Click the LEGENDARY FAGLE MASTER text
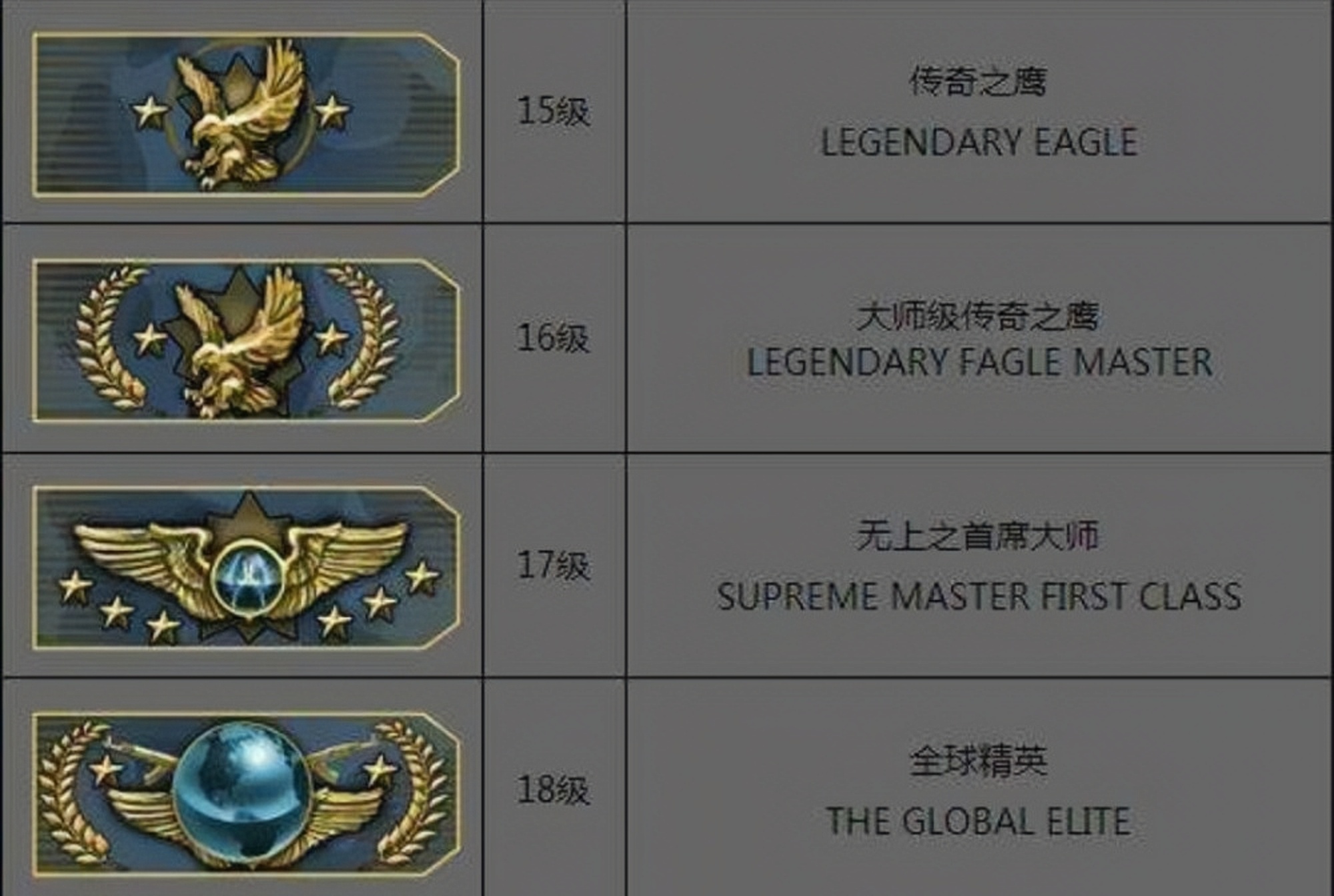This screenshot has width=1334, height=896. coord(978,362)
